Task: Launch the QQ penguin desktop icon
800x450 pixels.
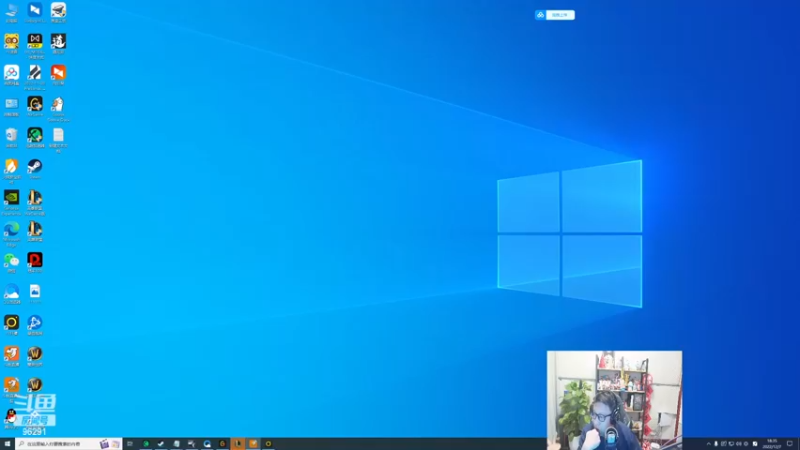Action: click(x=11, y=418)
